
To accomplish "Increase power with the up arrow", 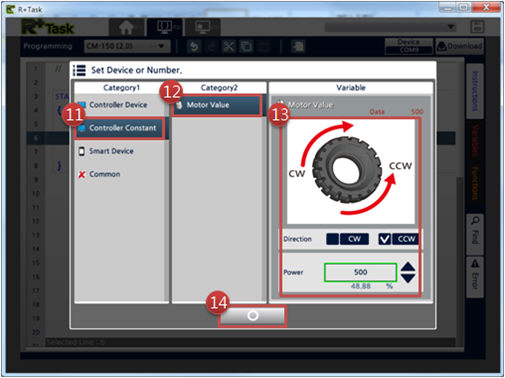I will tap(408, 267).
